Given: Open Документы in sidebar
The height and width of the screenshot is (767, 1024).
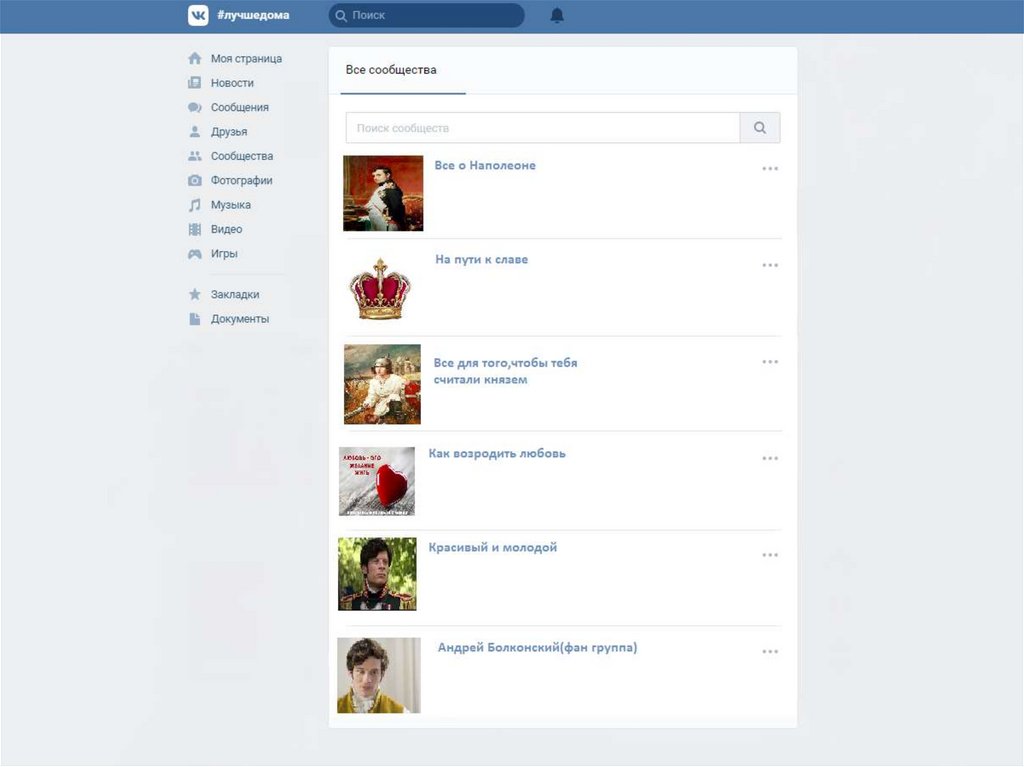Looking at the screenshot, I should (240, 319).
